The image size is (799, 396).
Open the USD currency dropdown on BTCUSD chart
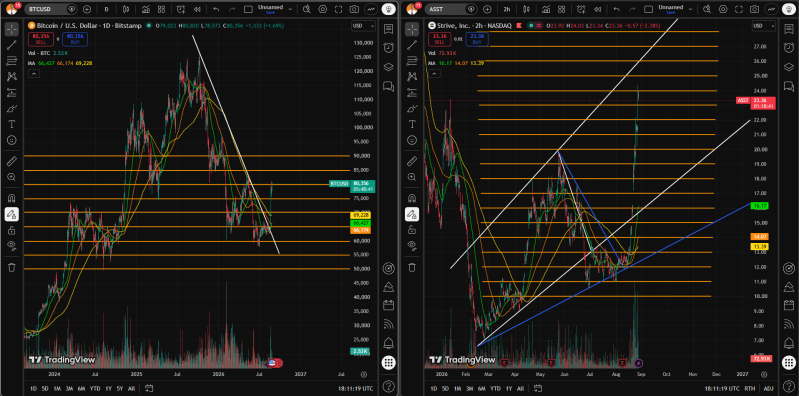coord(363,26)
